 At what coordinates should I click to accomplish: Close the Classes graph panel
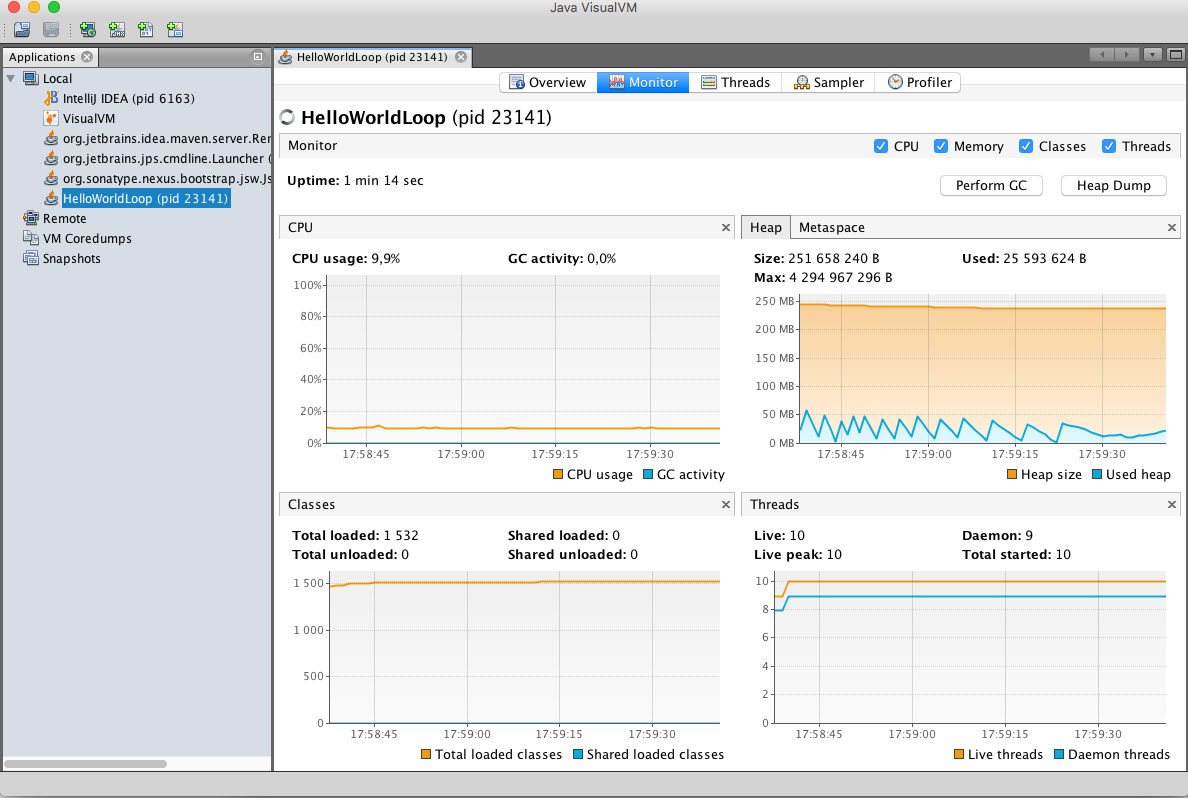[726, 505]
